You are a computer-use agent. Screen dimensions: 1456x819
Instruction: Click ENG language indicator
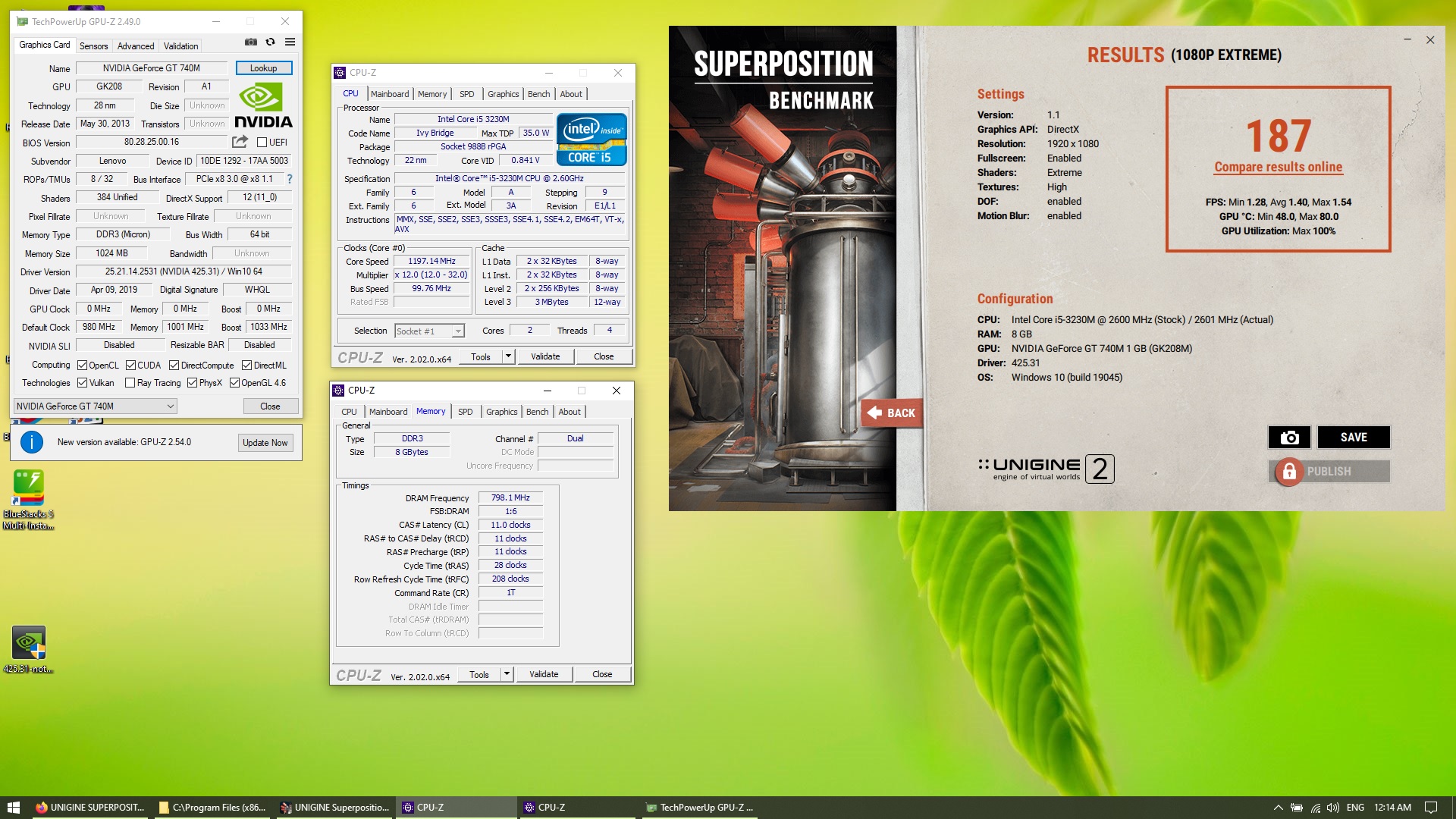pyautogui.click(x=1356, y=808)
